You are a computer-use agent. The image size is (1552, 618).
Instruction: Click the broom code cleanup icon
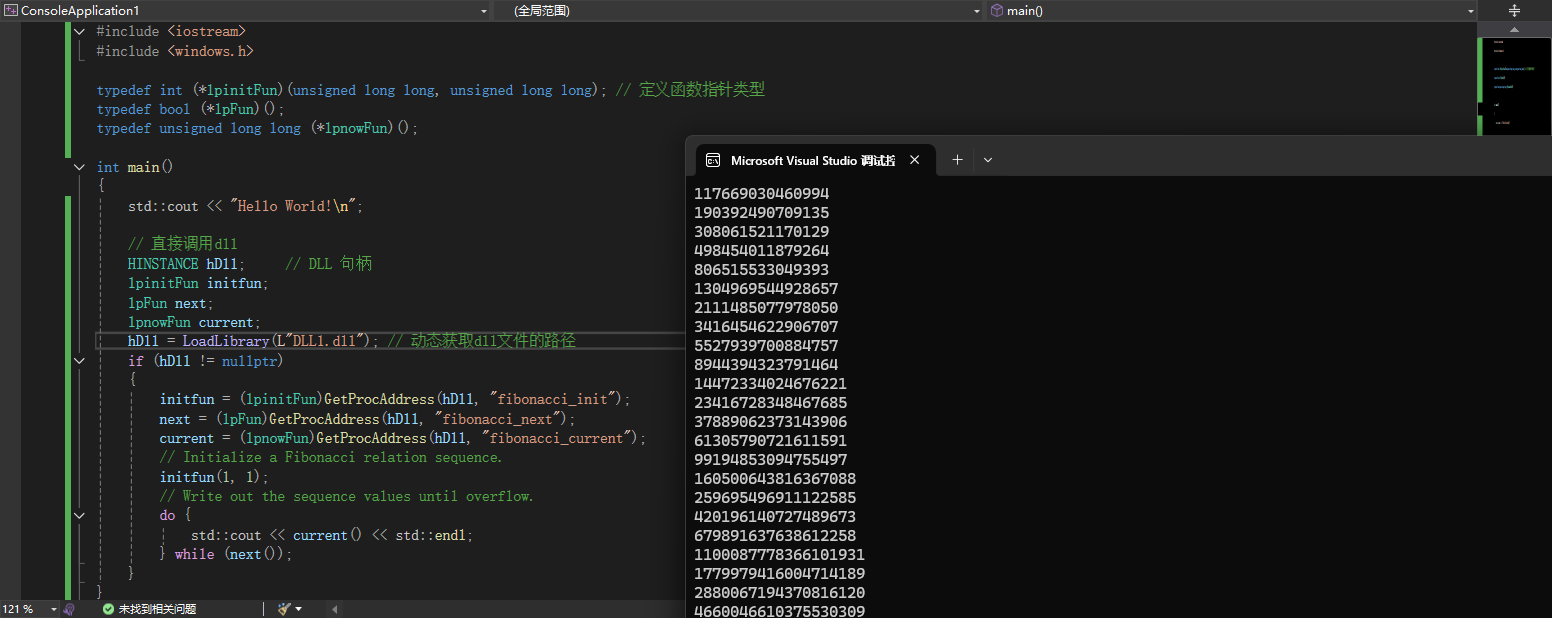click(283, 608)
